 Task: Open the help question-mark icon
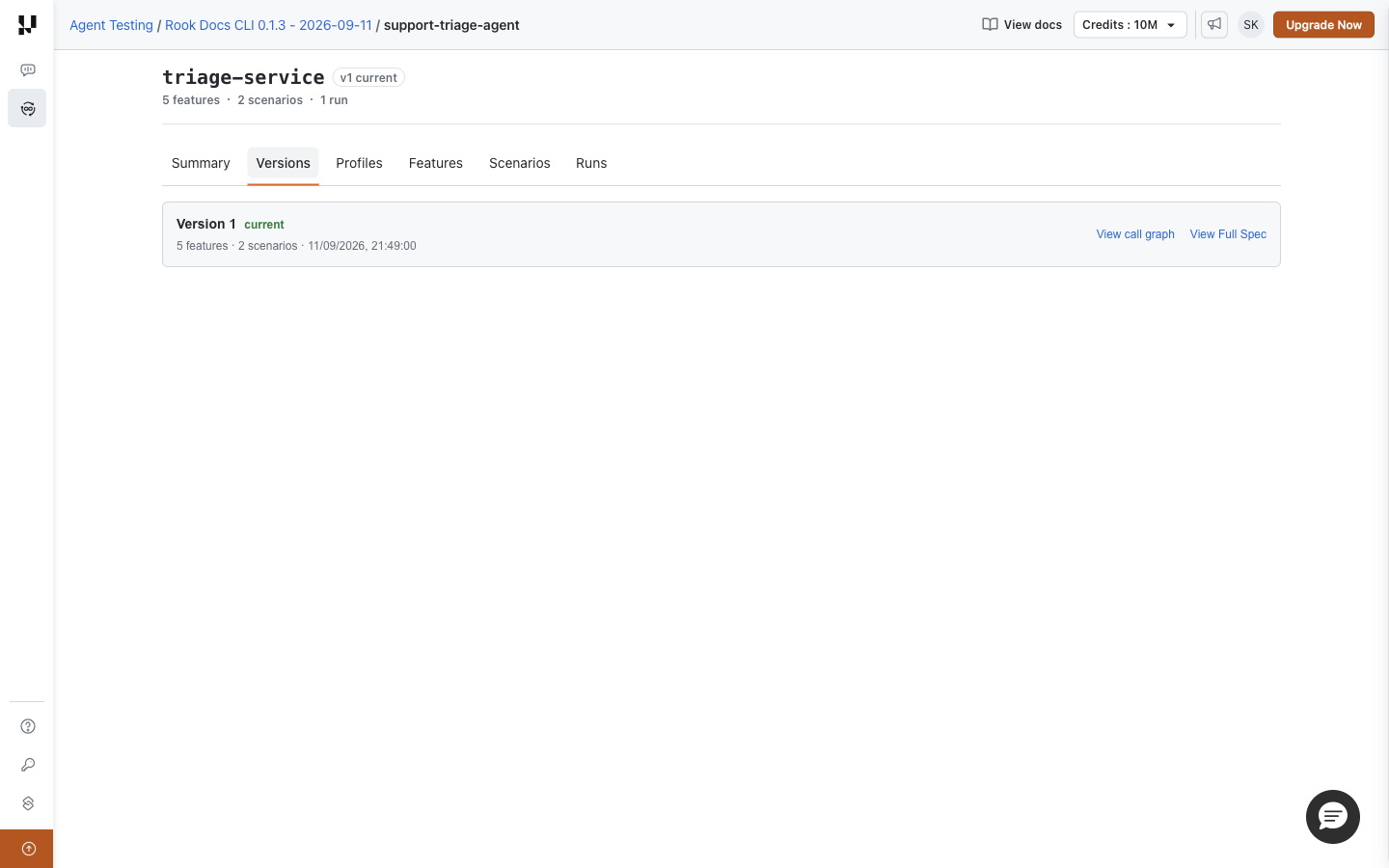[28, 726]
